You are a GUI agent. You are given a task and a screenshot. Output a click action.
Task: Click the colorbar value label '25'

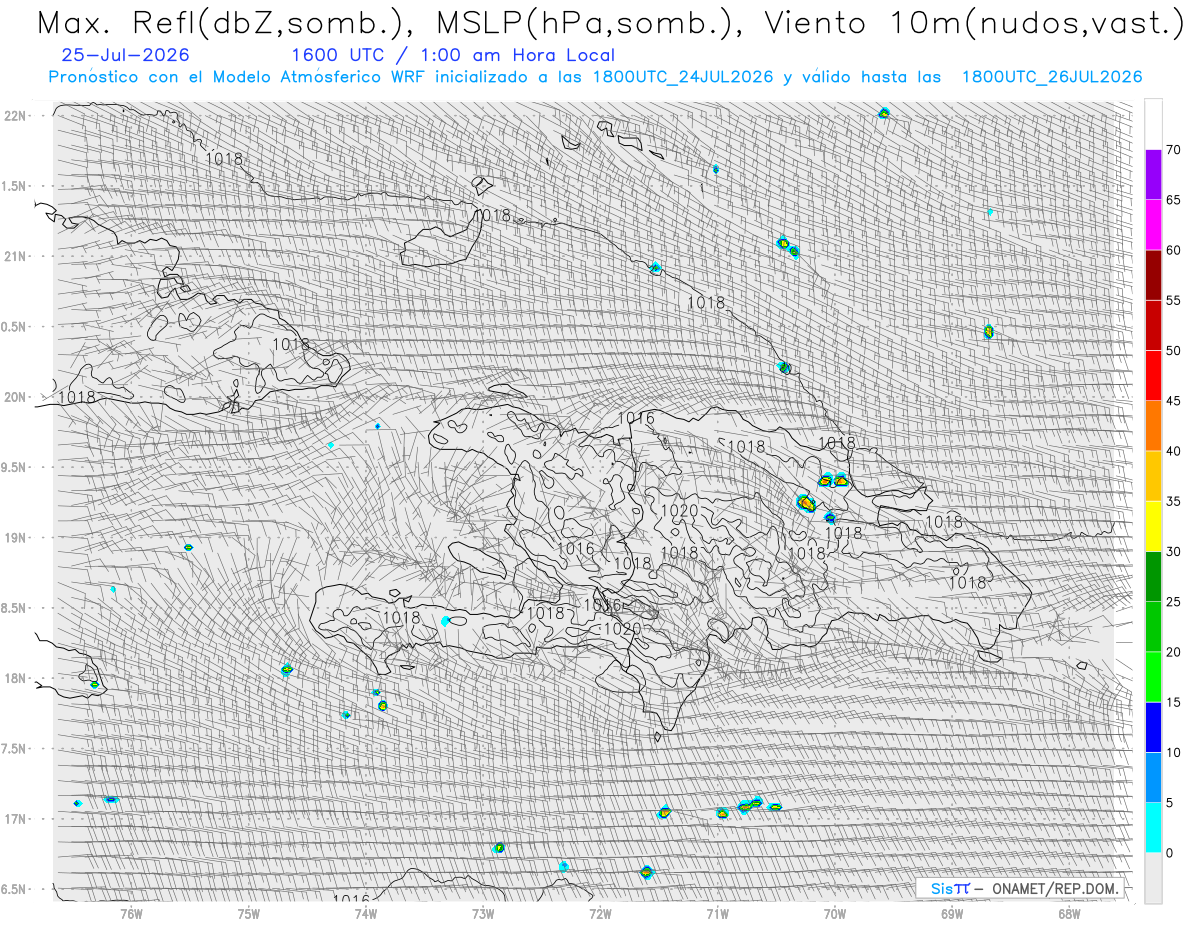pos(1173,602)
